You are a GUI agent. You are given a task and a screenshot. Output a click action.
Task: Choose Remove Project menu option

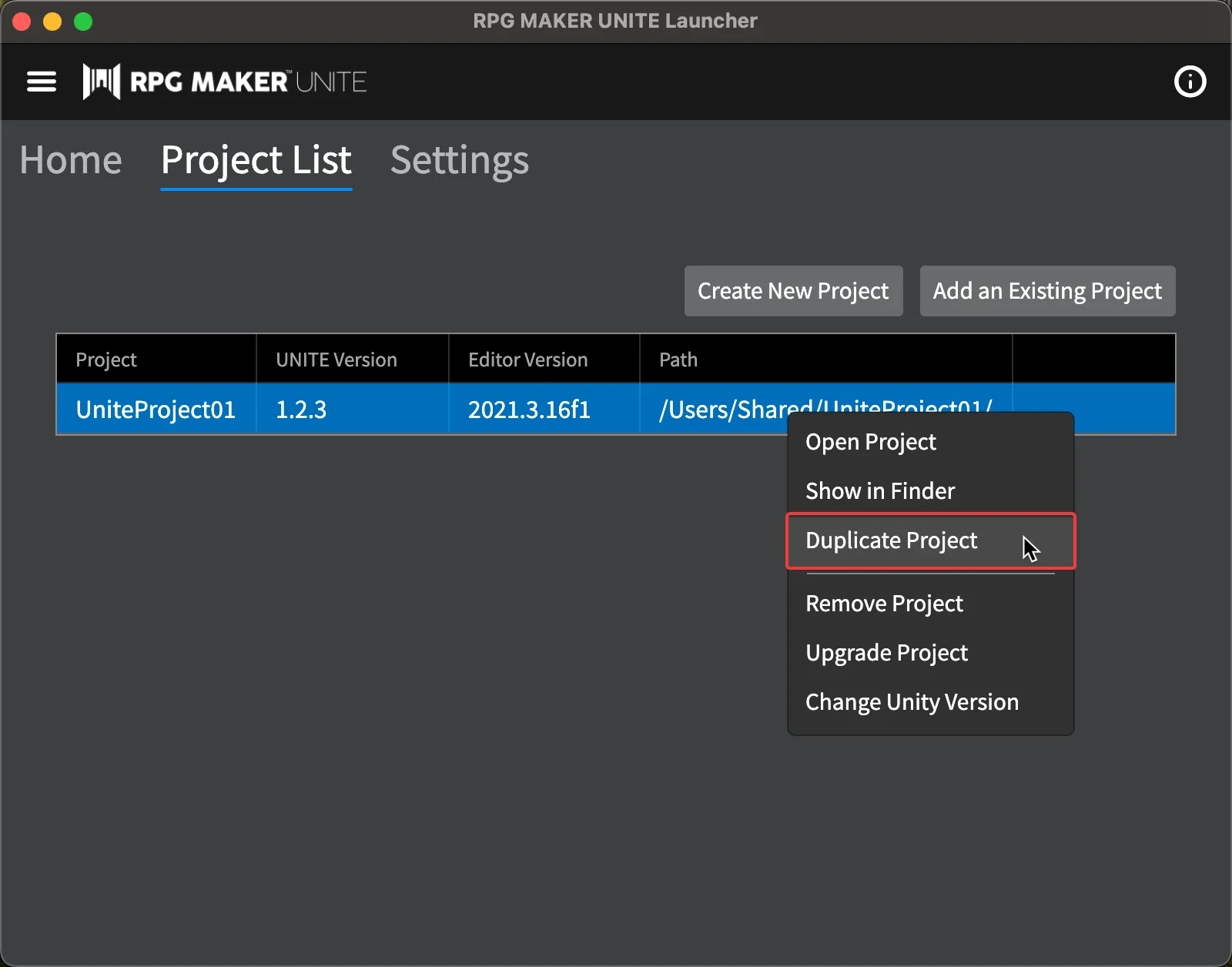coord(884,604)
